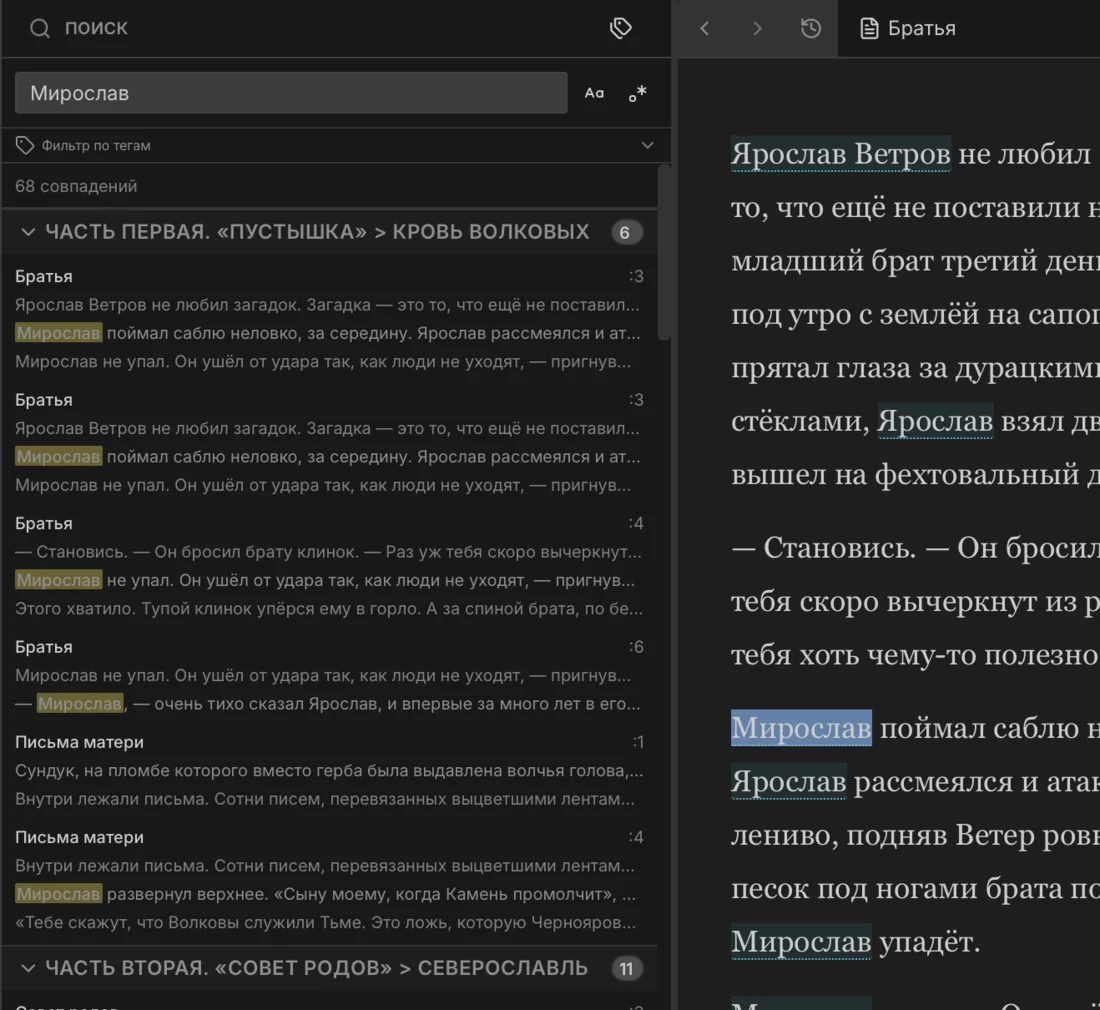Open the tags icon in search header
Screen dimensions: 1100x1010
620,28
